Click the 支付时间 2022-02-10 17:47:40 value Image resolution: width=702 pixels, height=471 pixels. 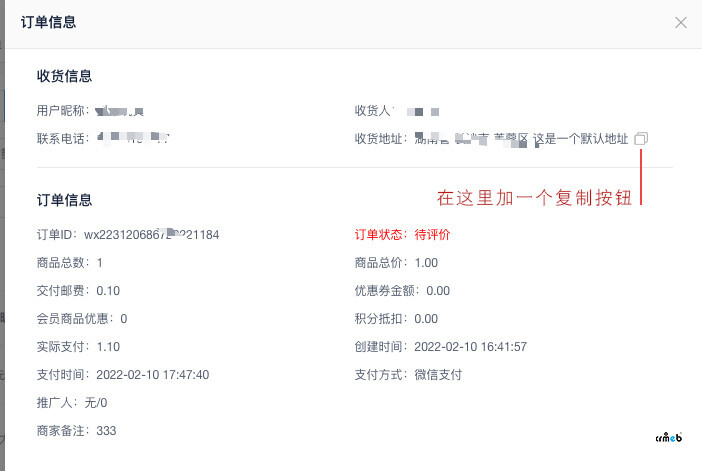153,375
